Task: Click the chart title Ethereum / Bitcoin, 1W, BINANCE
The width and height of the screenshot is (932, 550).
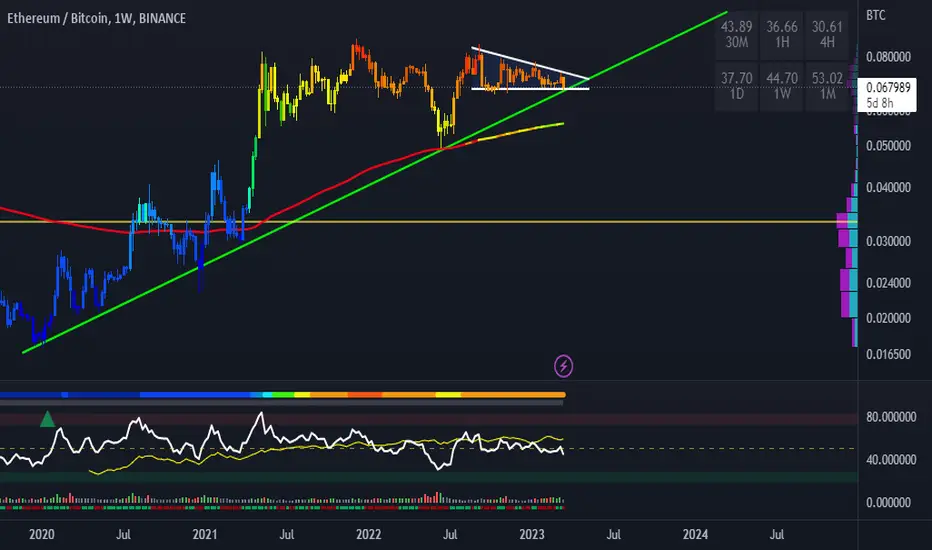Action: (x=96, y=18)
